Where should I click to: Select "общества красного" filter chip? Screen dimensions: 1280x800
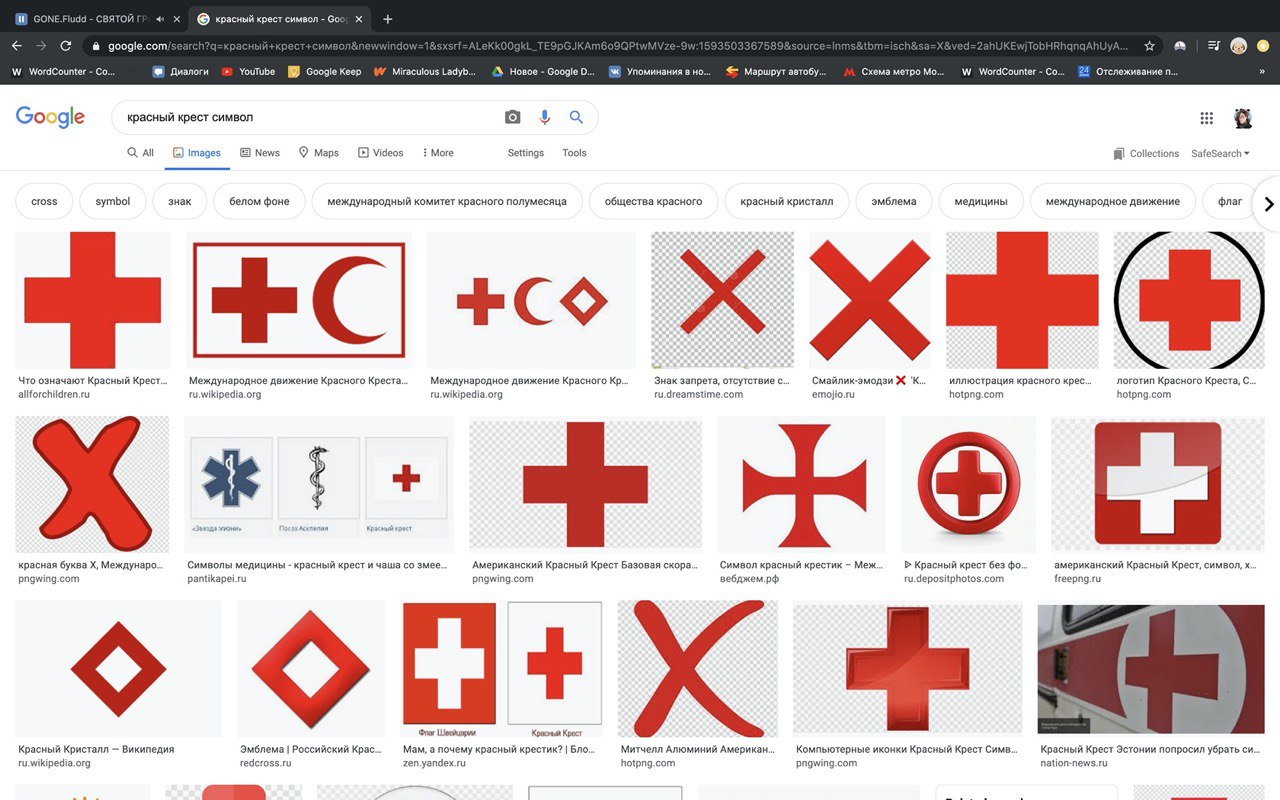coord(653,201)
